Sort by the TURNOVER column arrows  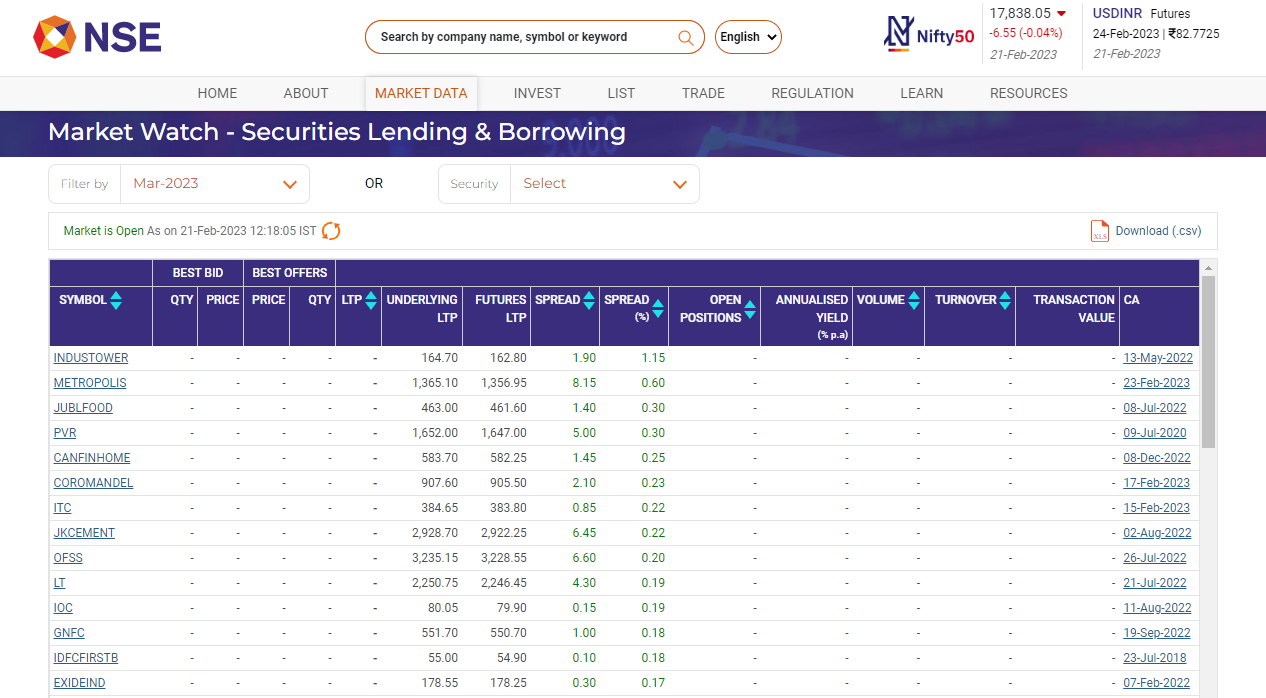click(x=1005, y=300)
